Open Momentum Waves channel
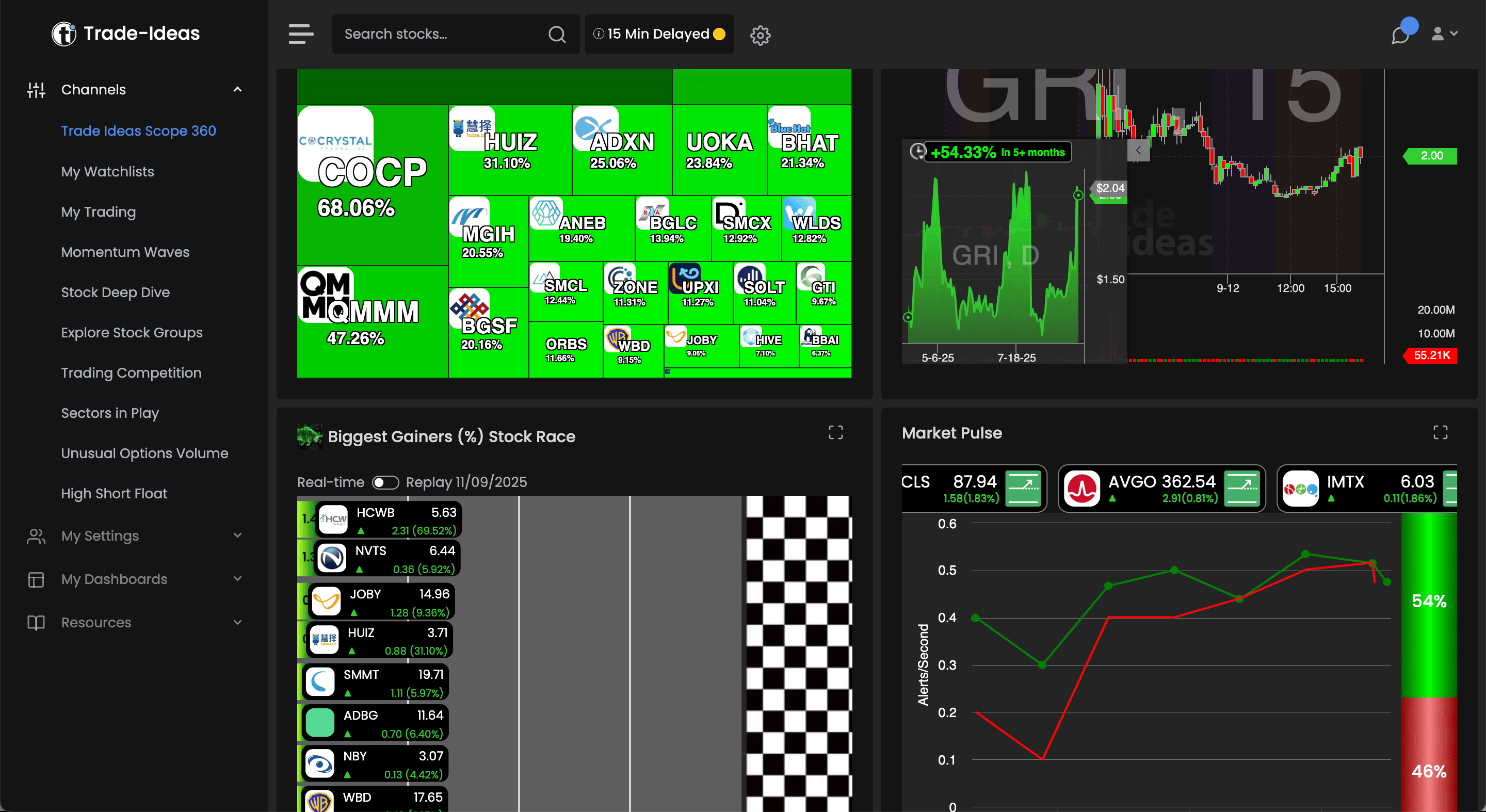Screen dimensions: 1486x812 [124, 252]
